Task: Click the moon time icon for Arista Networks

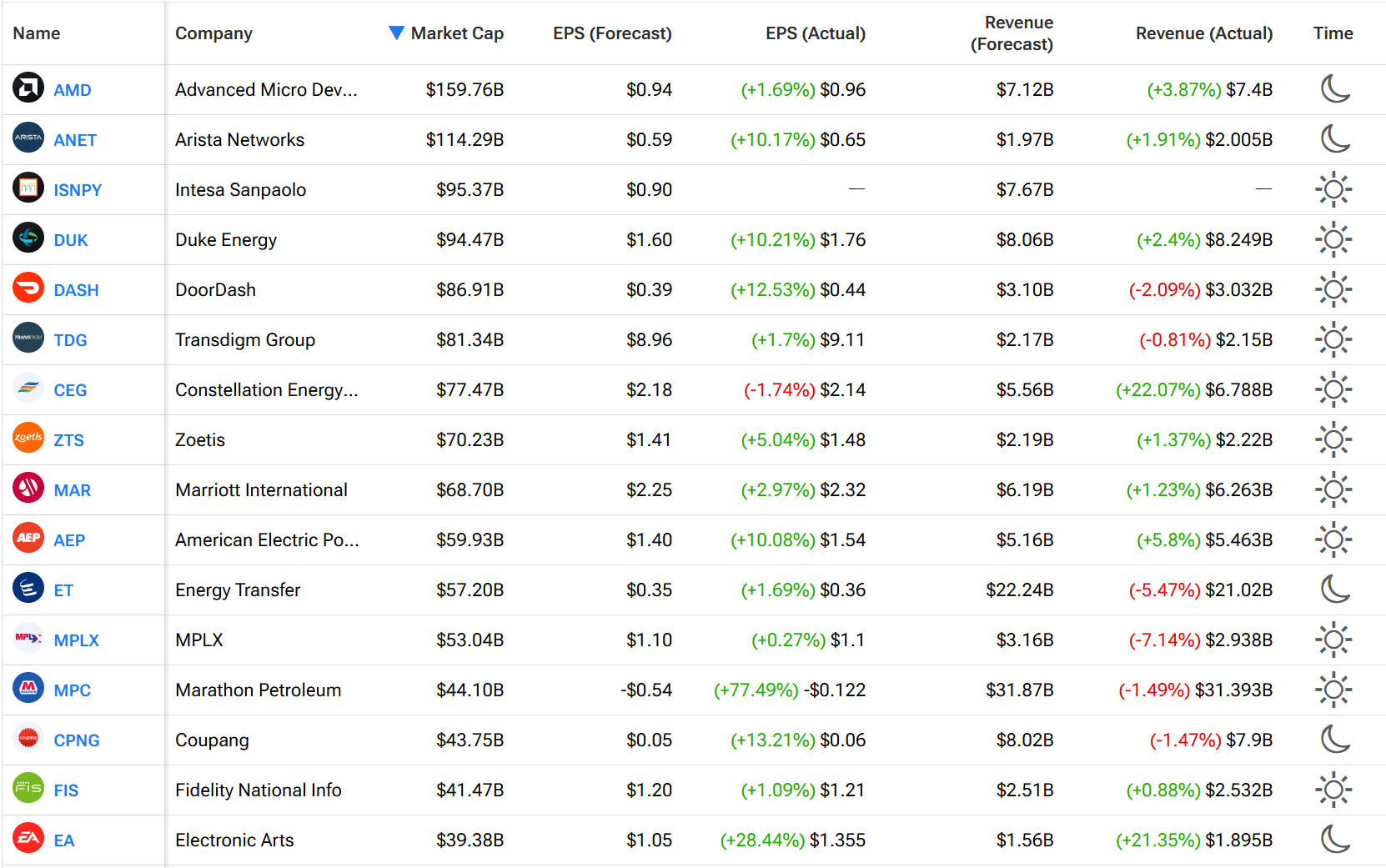Action: click(1334, 138)
